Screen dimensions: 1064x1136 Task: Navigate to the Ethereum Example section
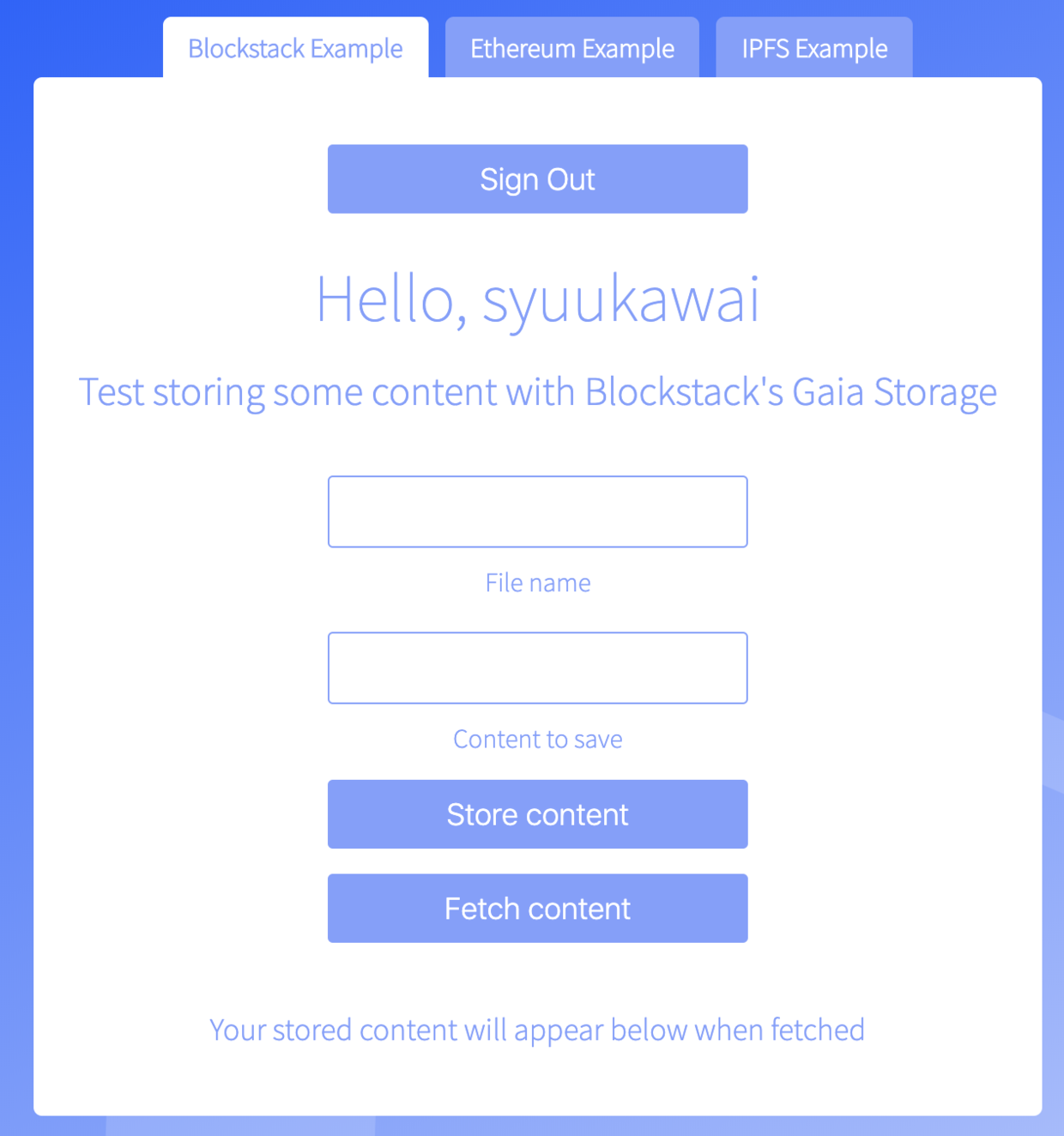(x=571, y=48)
